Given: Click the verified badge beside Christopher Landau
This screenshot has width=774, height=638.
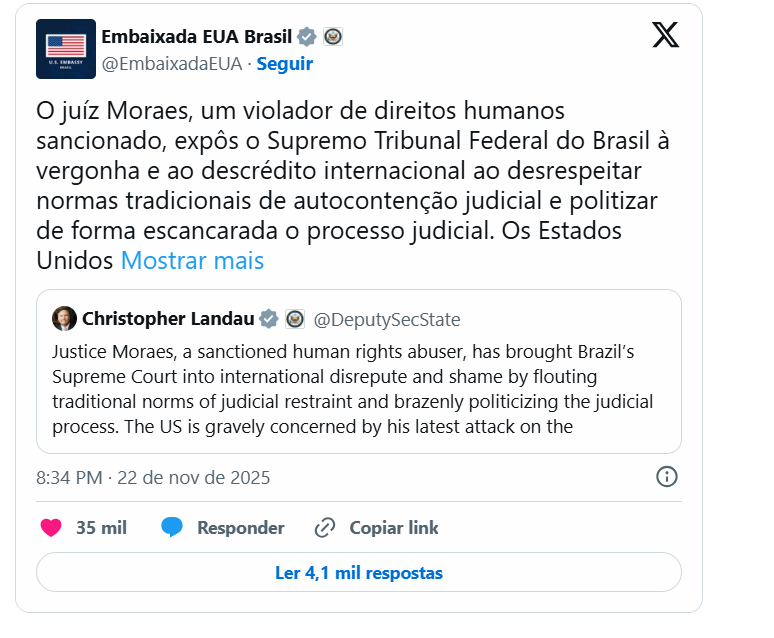Looking at the screenshot, I should [x=269, y=319].
